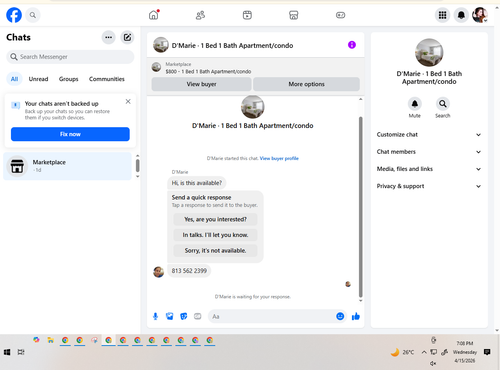This screenshot has width=500, height=370.
Task: Open the account profile picture menu
Action: pos(480,15)
